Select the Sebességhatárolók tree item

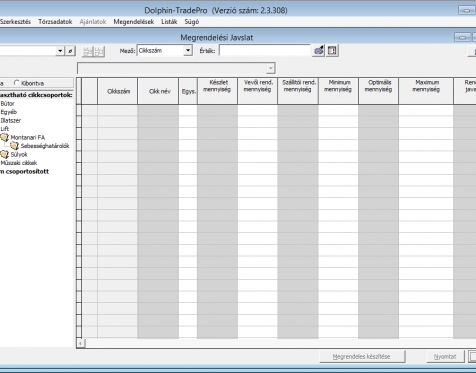pos(45,146)
